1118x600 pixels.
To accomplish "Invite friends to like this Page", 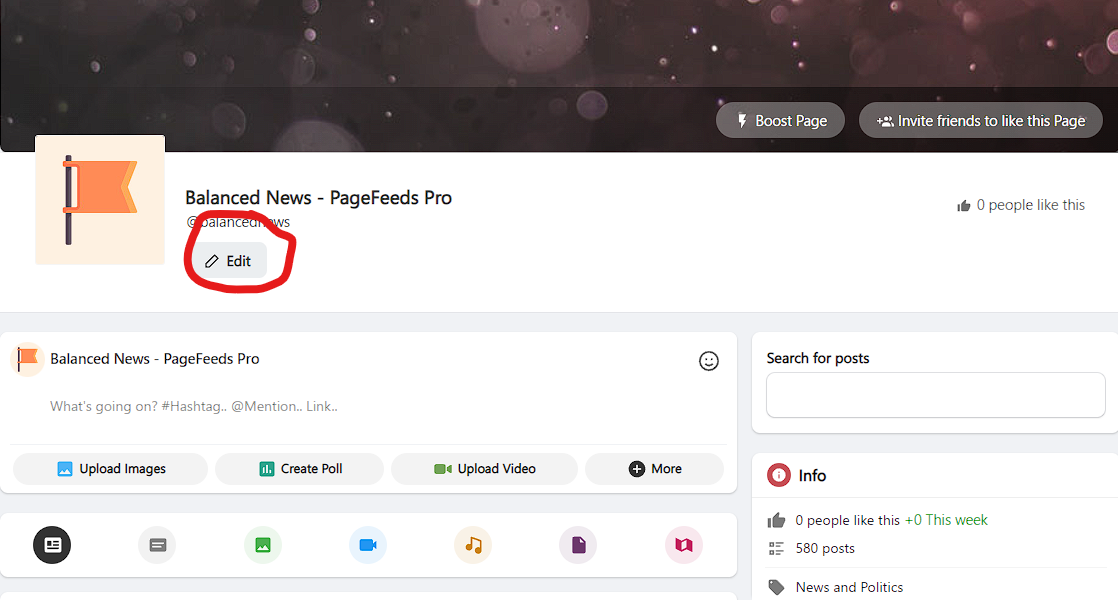I will [980, 120].
